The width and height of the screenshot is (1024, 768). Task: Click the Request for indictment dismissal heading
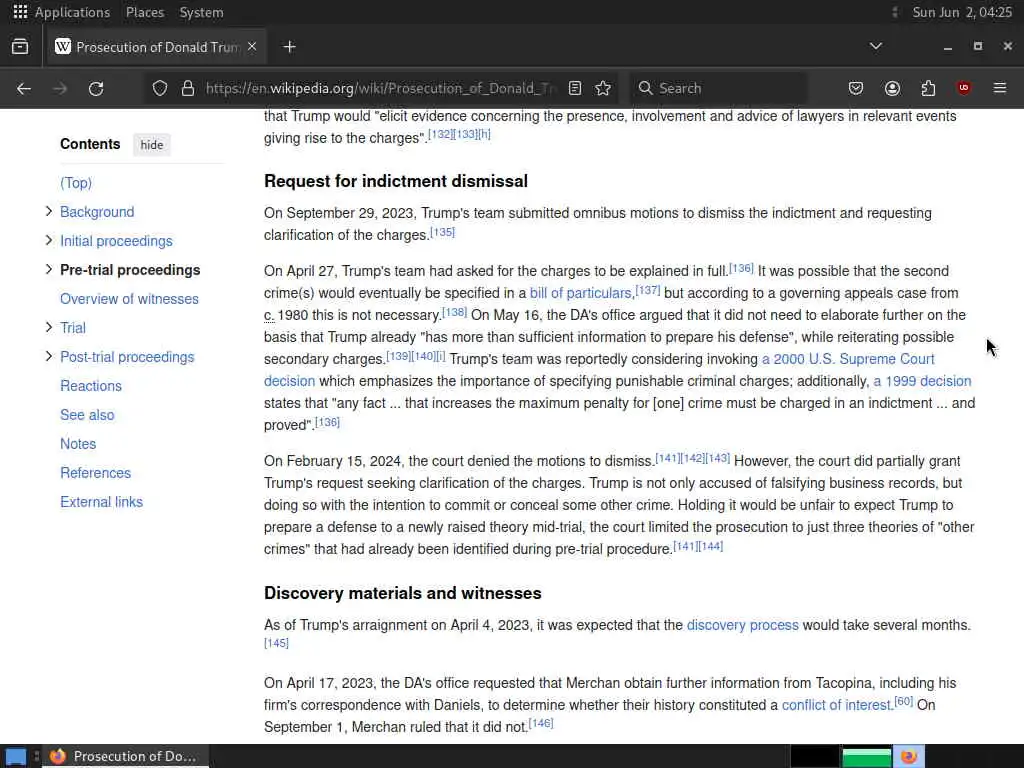pyautogui.click(x=396, y=181)
